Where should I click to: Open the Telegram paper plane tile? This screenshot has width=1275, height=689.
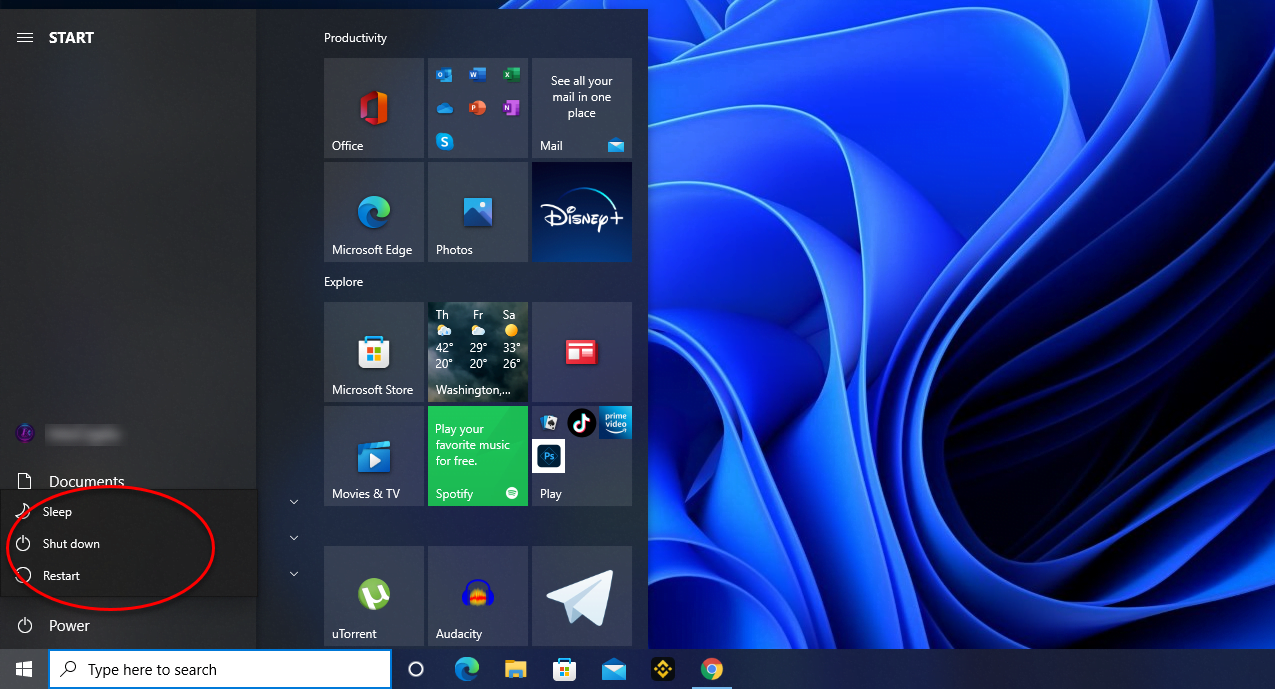point(582,596)
